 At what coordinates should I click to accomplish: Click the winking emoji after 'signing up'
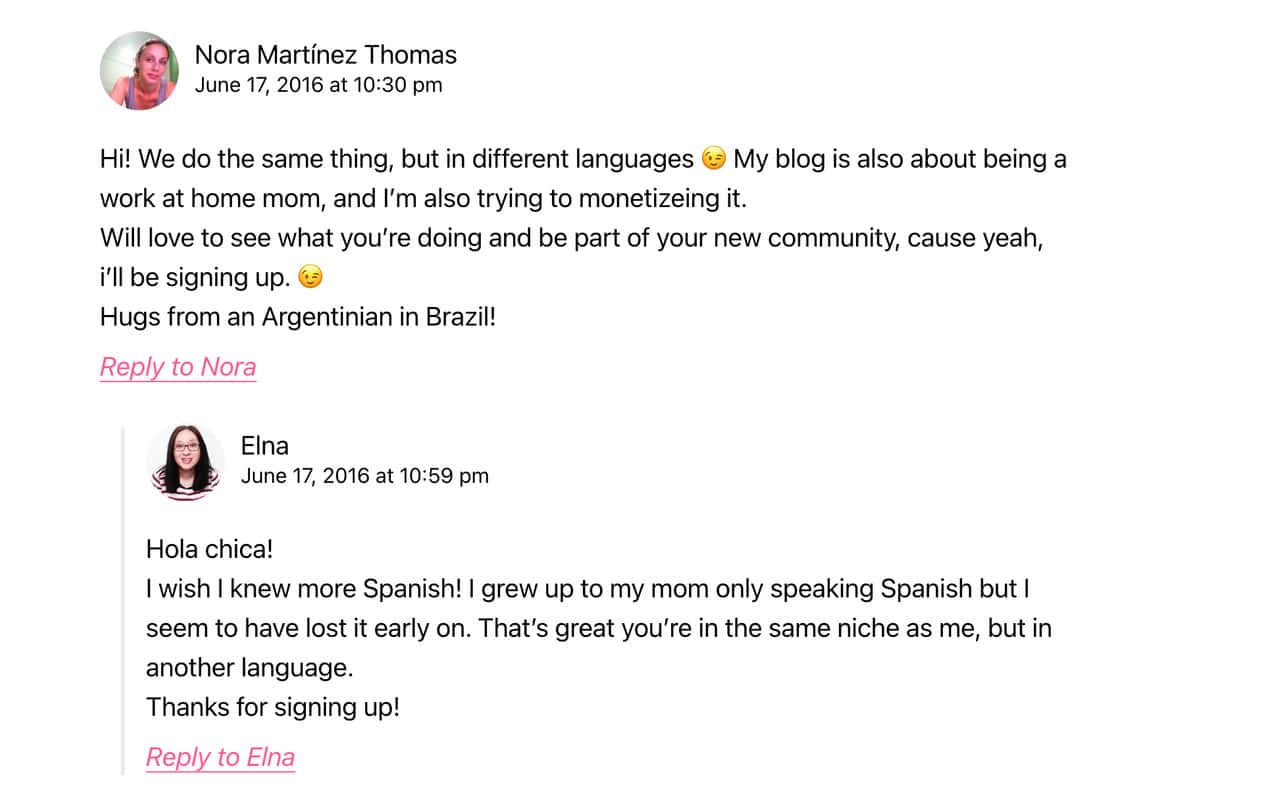[310, 277]
